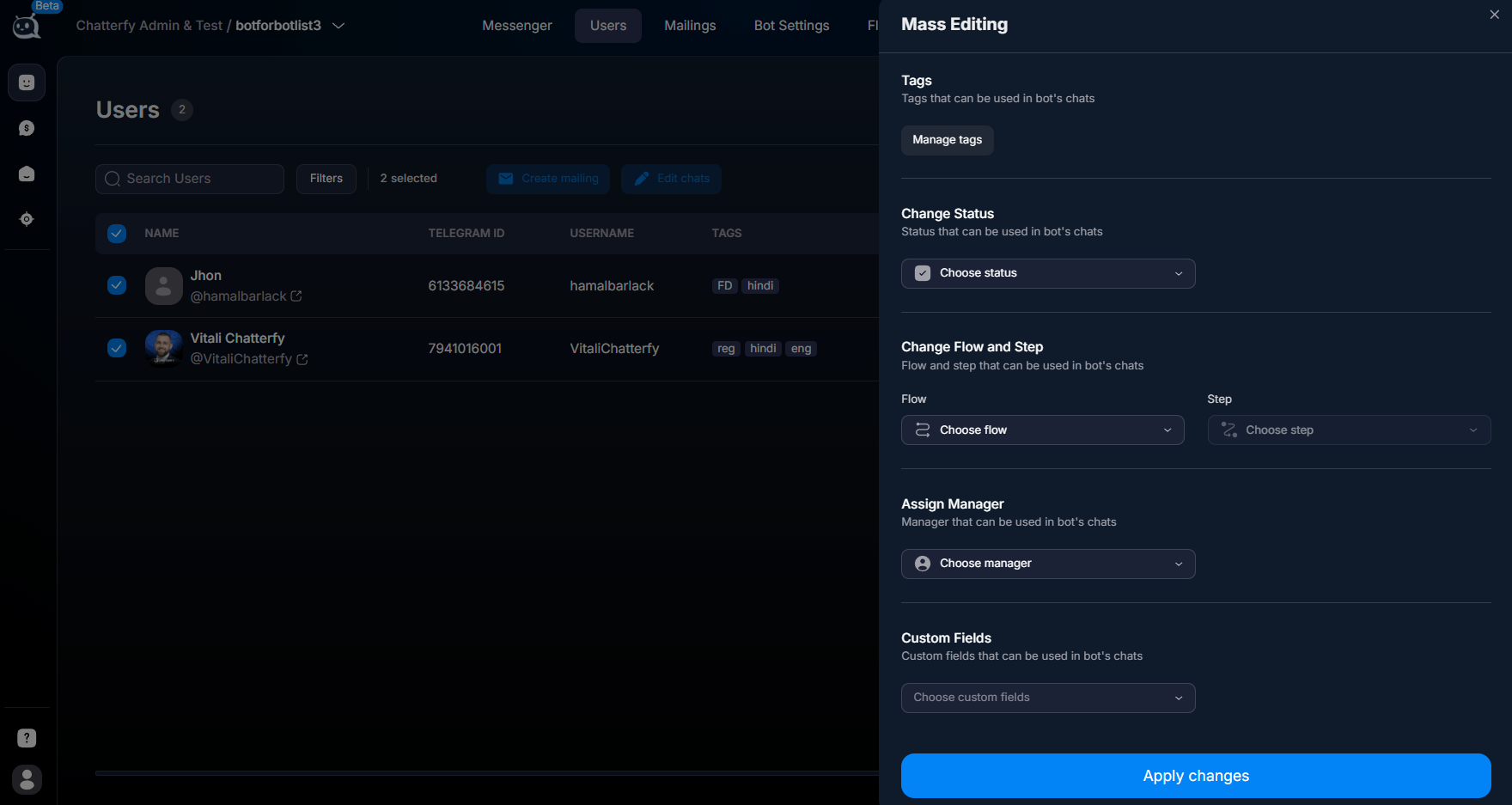The width and height of the screenshot is (1512, 805).
Task: Open Jhon's Telegram profile external link icon
Action: click(x=296, y=296)
